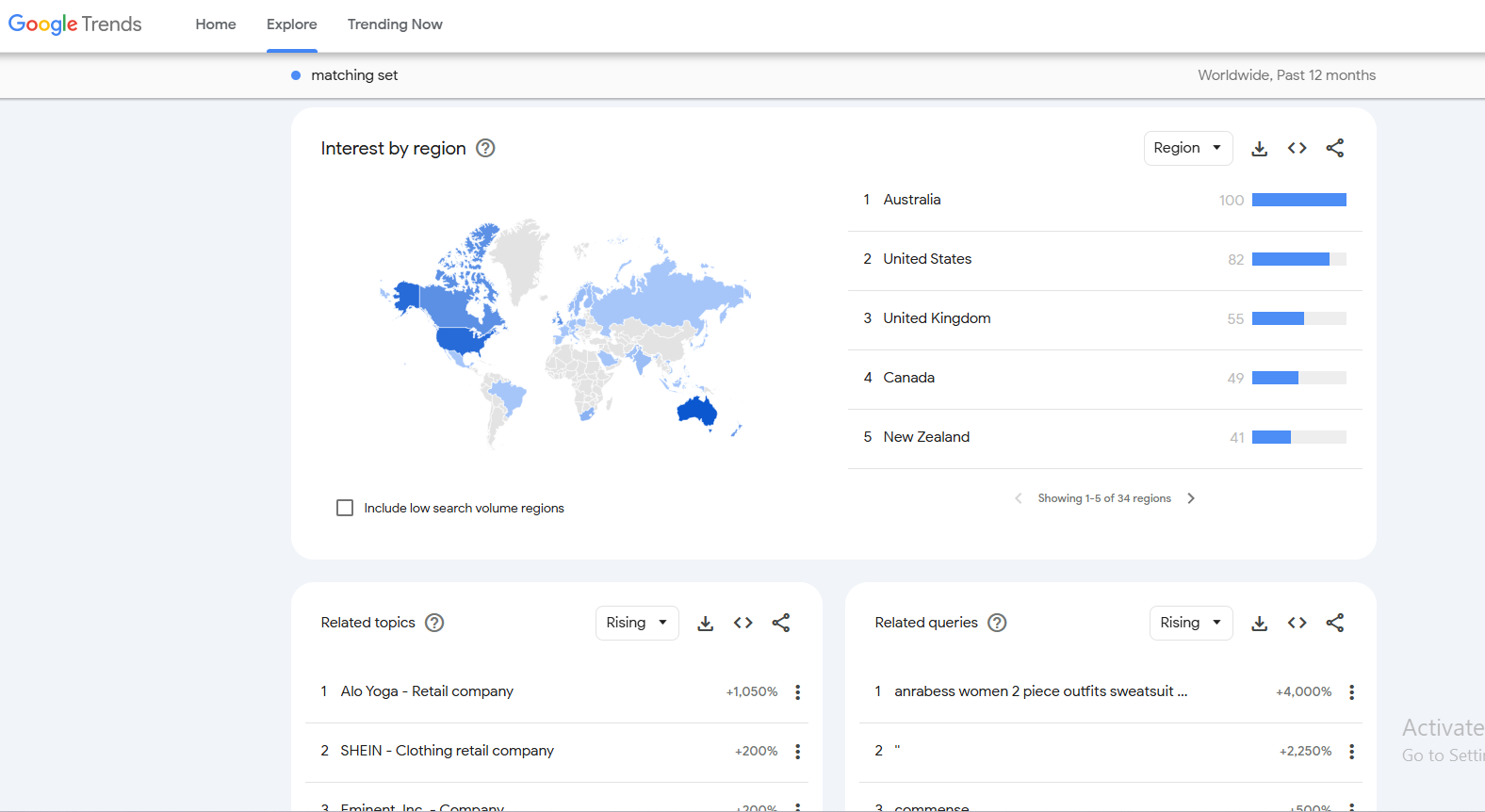Open more options for +2,250% query row
The image size is (1485, 812).
click(1351, 752)
